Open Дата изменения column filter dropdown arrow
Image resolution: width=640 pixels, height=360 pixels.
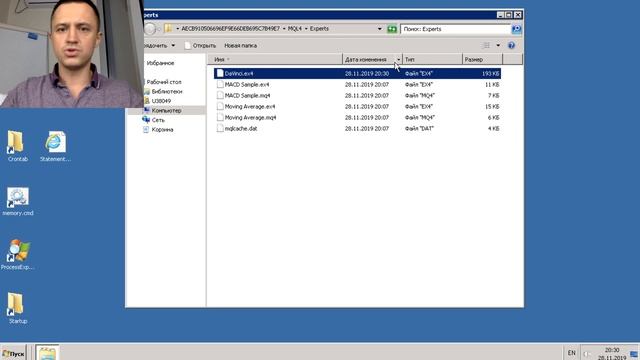coord(398,60)
